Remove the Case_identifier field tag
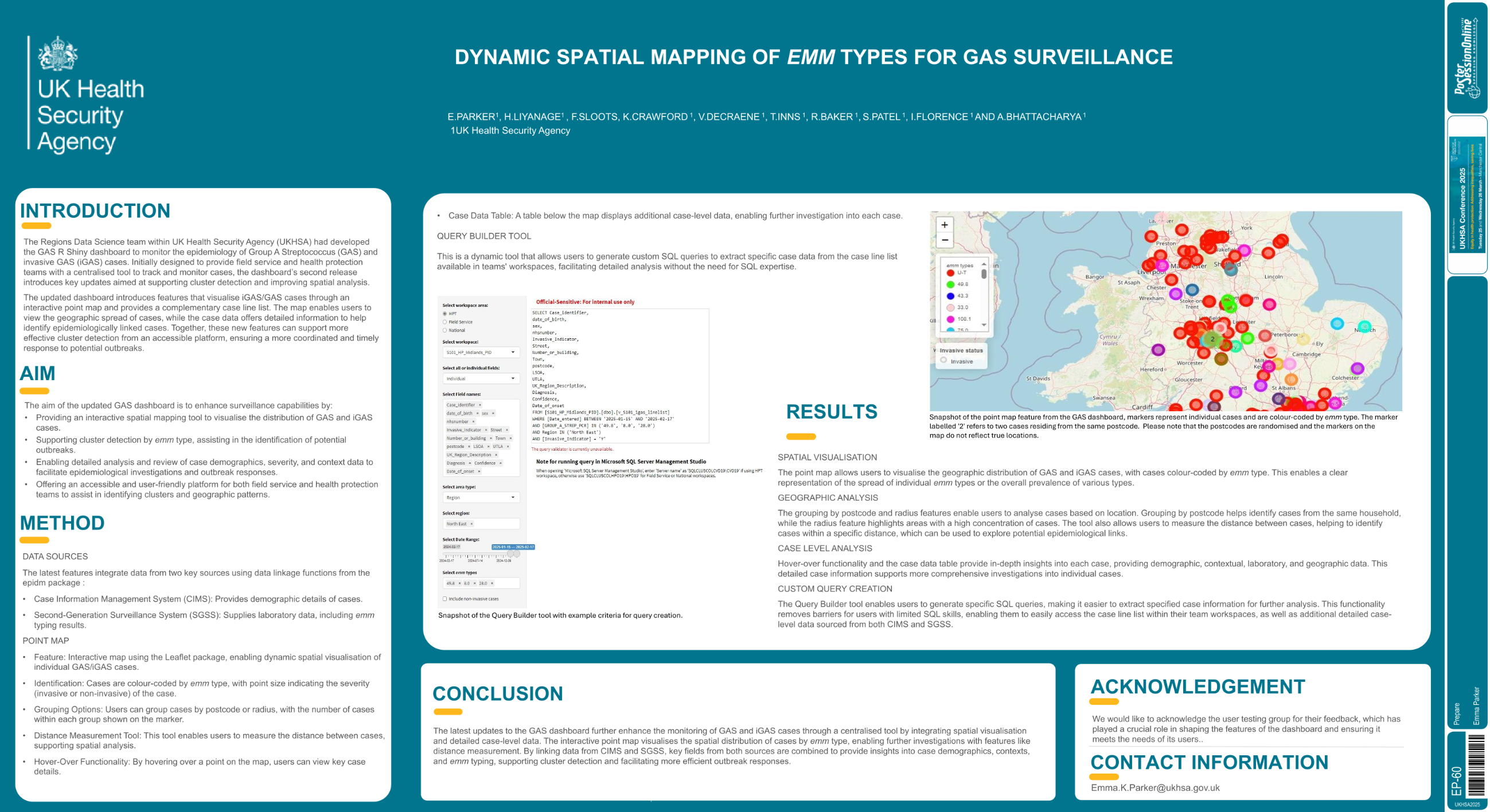1490x812 pixels. pos(480,405)
